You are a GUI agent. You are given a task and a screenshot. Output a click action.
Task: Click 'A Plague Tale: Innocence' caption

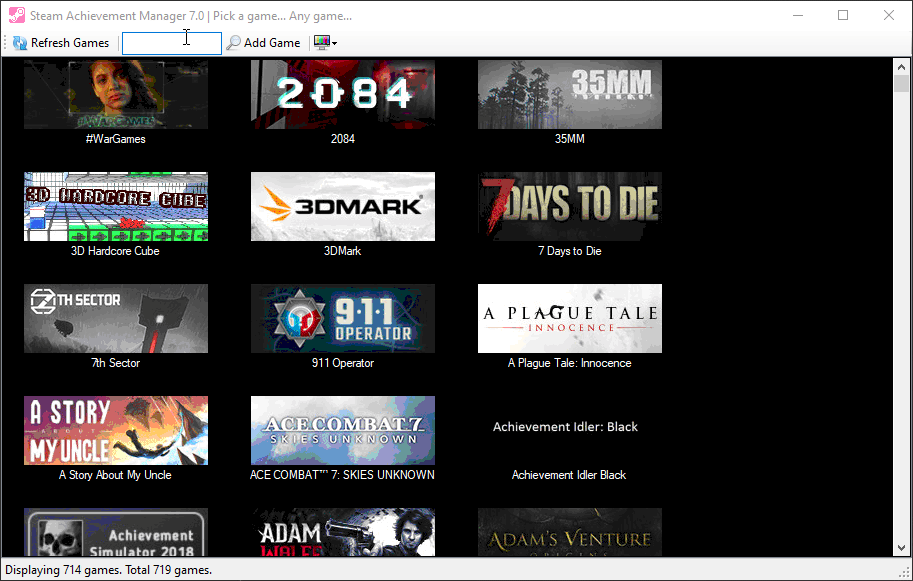pyautogui.click(x=569, y=363)
